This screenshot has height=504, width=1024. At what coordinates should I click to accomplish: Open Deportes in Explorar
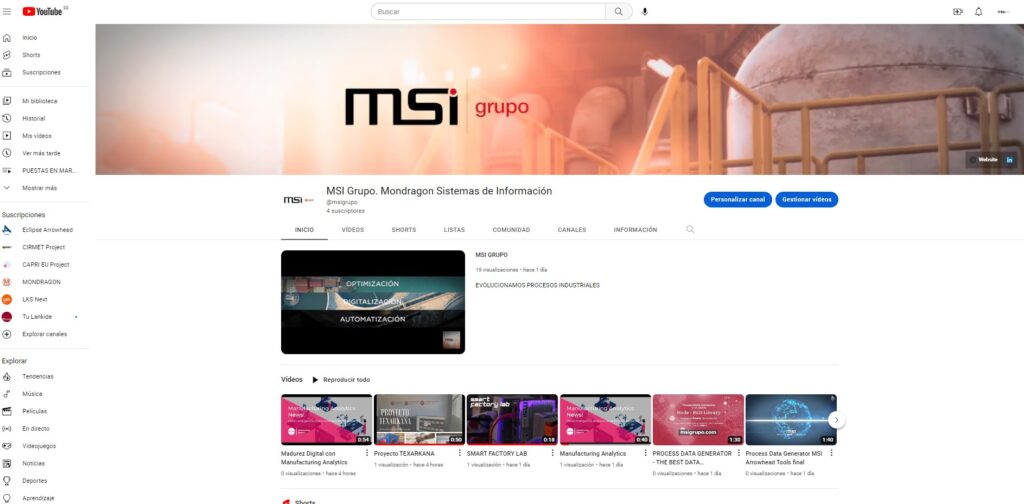tap(34, 480)
